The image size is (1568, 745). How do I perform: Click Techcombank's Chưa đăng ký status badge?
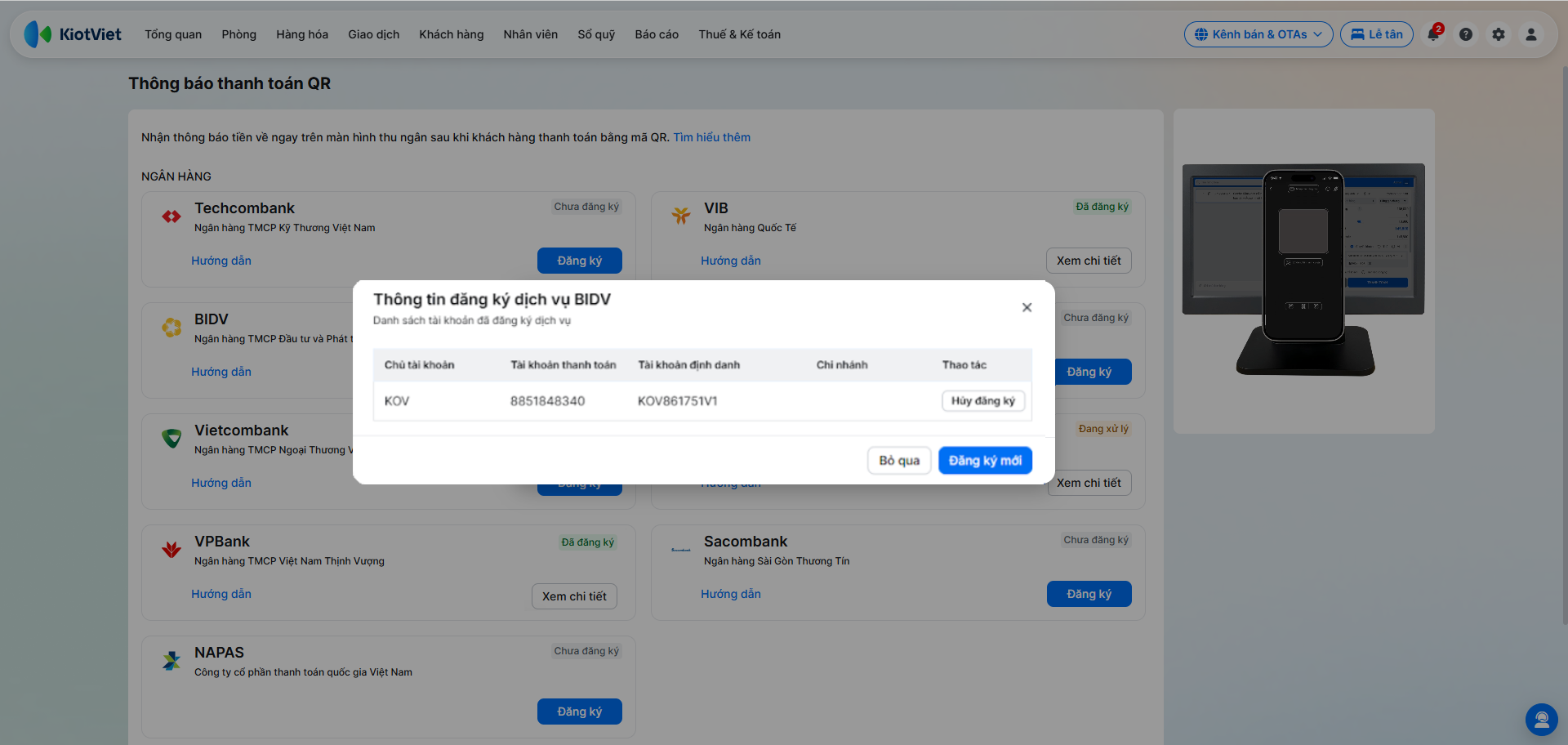[x=586, y=207]
